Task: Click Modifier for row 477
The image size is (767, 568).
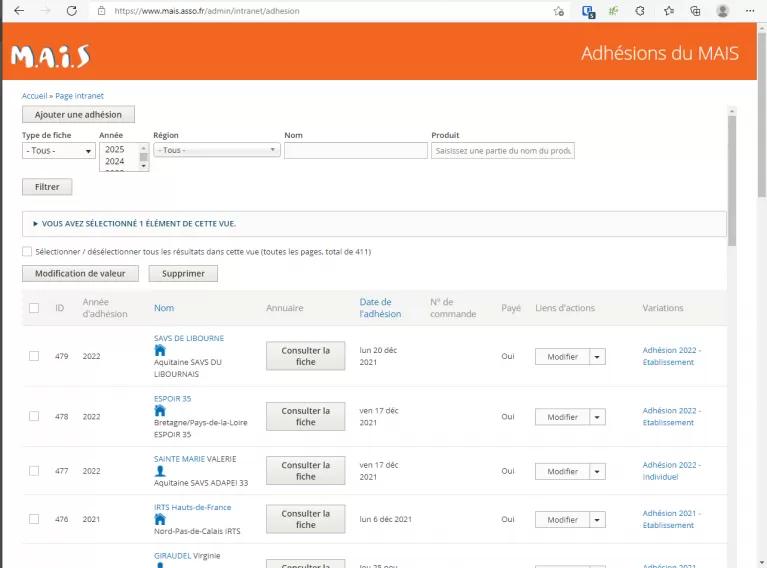Action: coord(562,472)
